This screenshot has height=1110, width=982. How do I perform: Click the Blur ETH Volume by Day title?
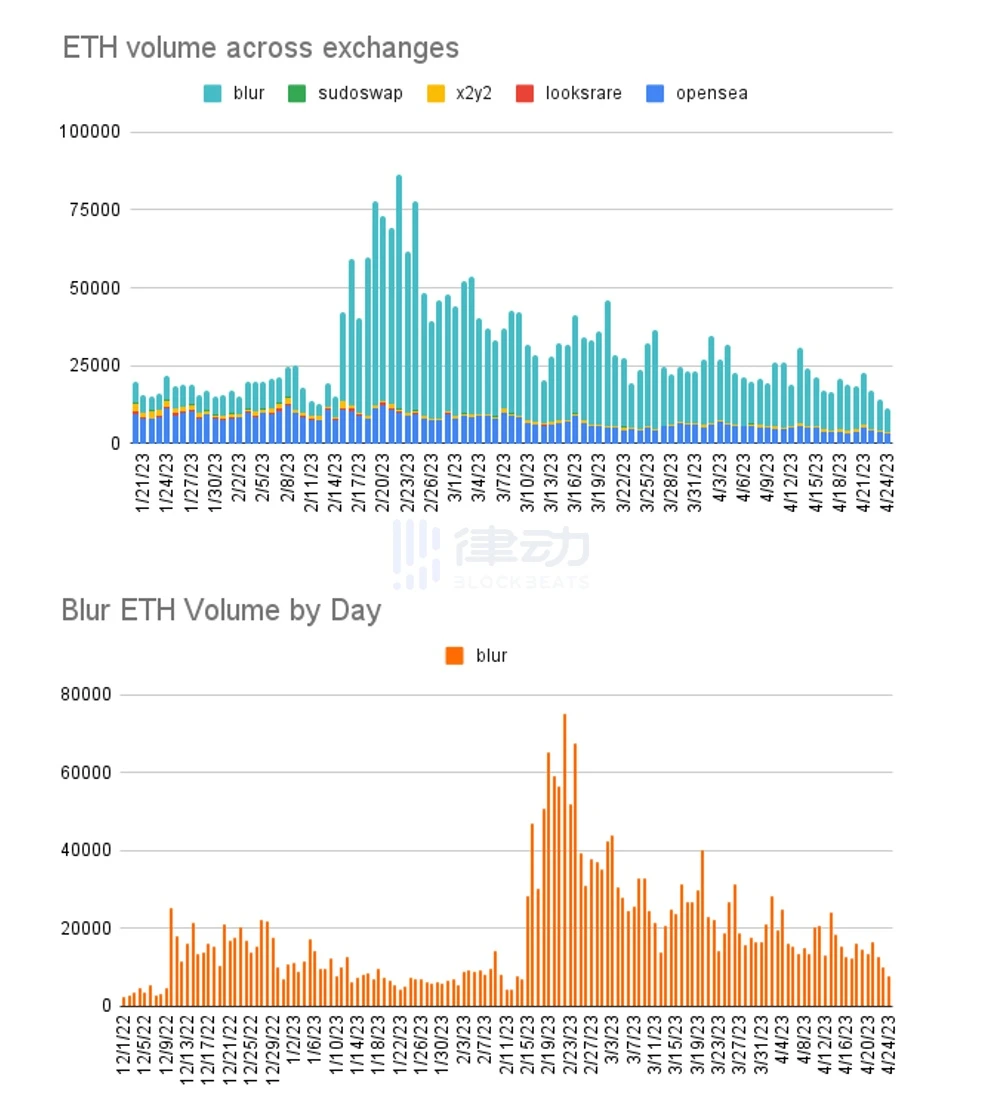point(222,610)
